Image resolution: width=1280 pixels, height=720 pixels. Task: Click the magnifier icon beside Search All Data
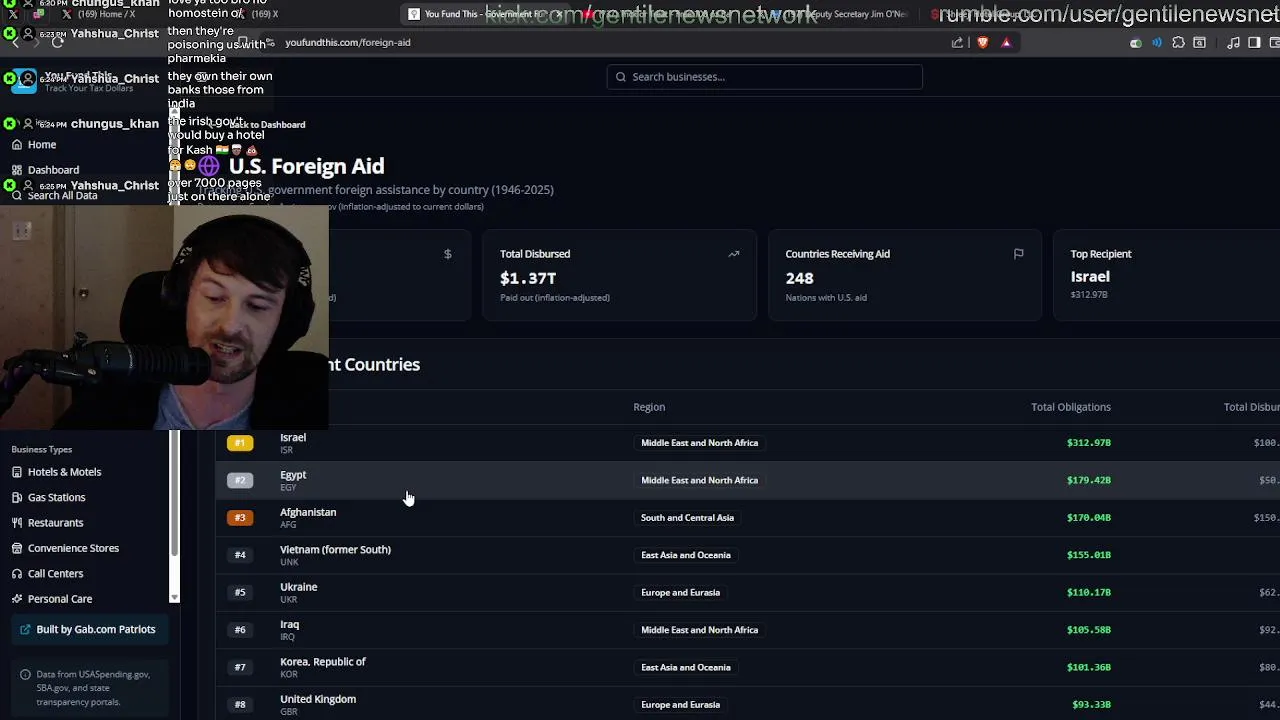click(17, 196)
